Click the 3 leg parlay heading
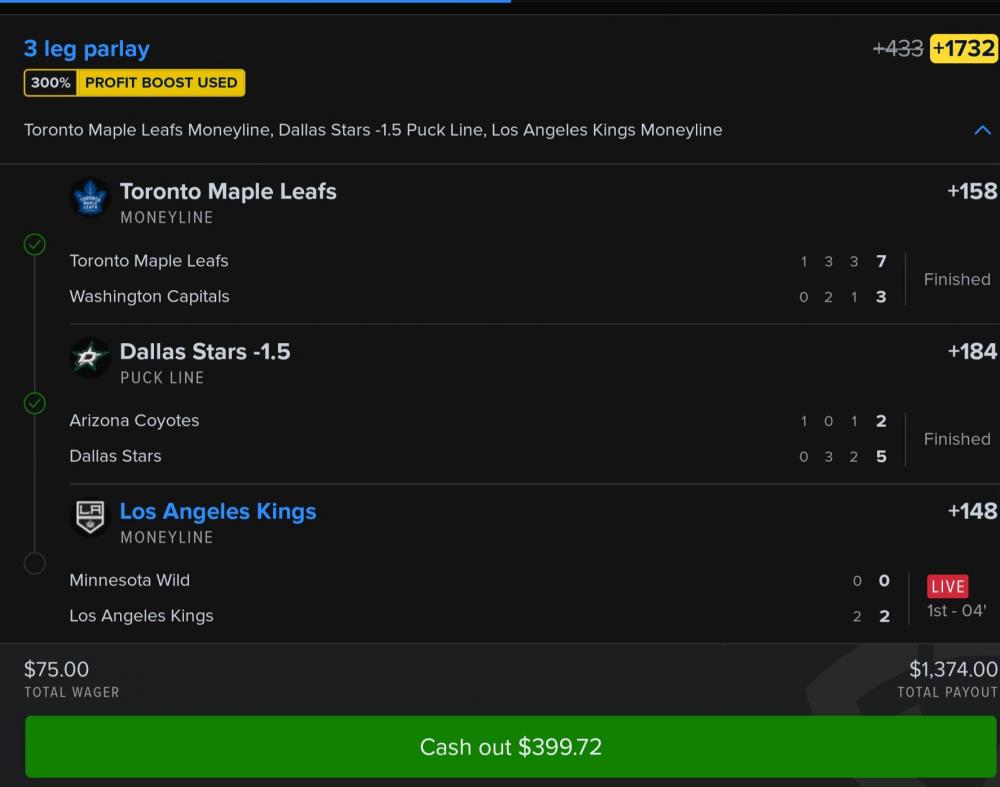 tap(86, 48)
